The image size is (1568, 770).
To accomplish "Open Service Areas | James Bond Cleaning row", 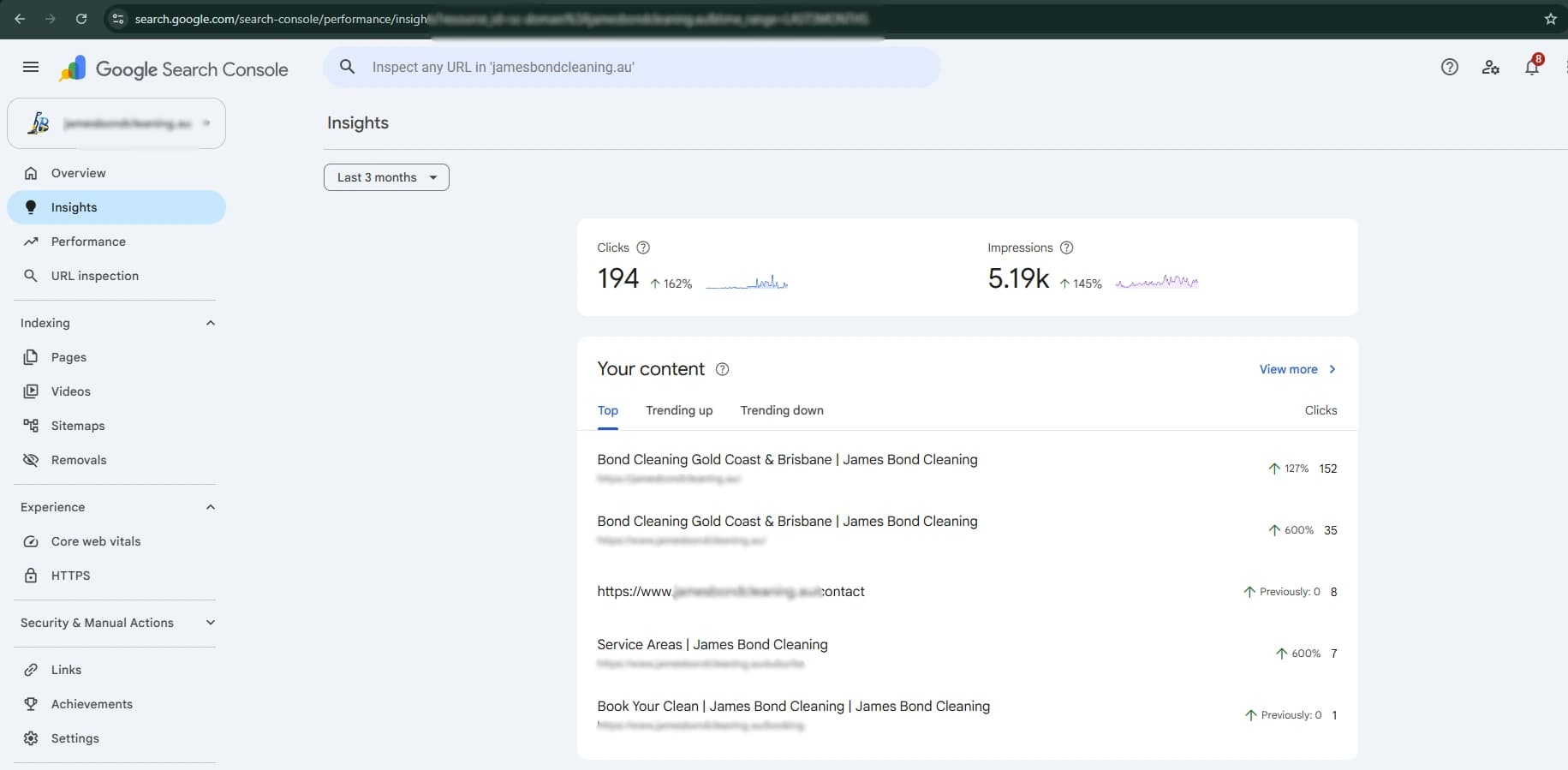I will [967, 653].
